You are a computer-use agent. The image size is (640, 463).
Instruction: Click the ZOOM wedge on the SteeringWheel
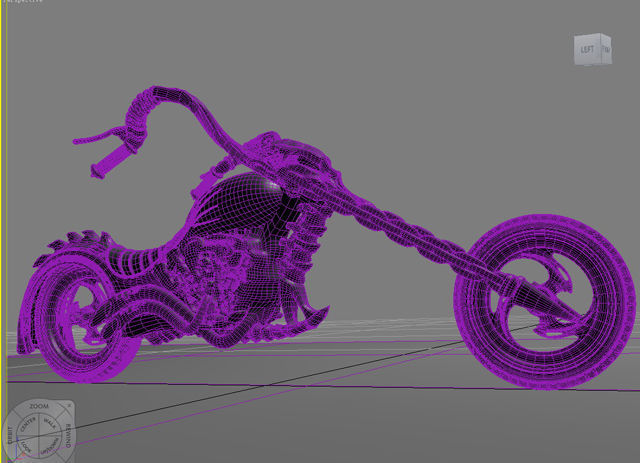tap(39, 406)
